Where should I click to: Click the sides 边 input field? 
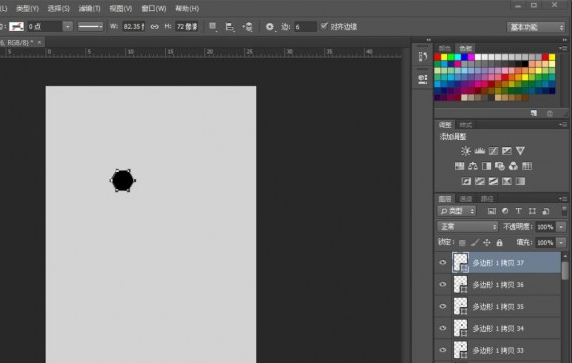coord(305,27)
